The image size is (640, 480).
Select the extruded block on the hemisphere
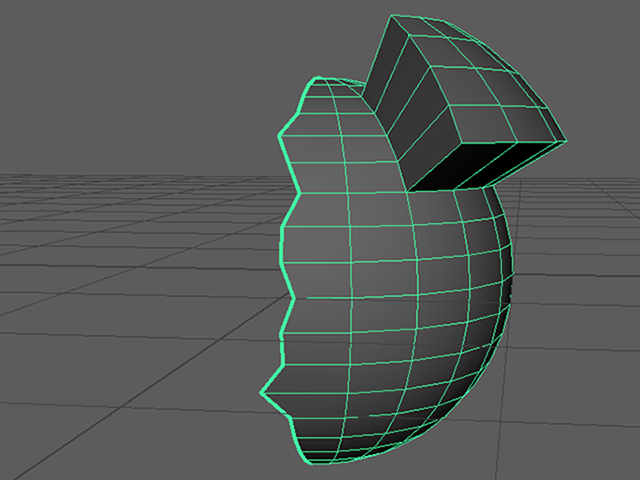465,103
